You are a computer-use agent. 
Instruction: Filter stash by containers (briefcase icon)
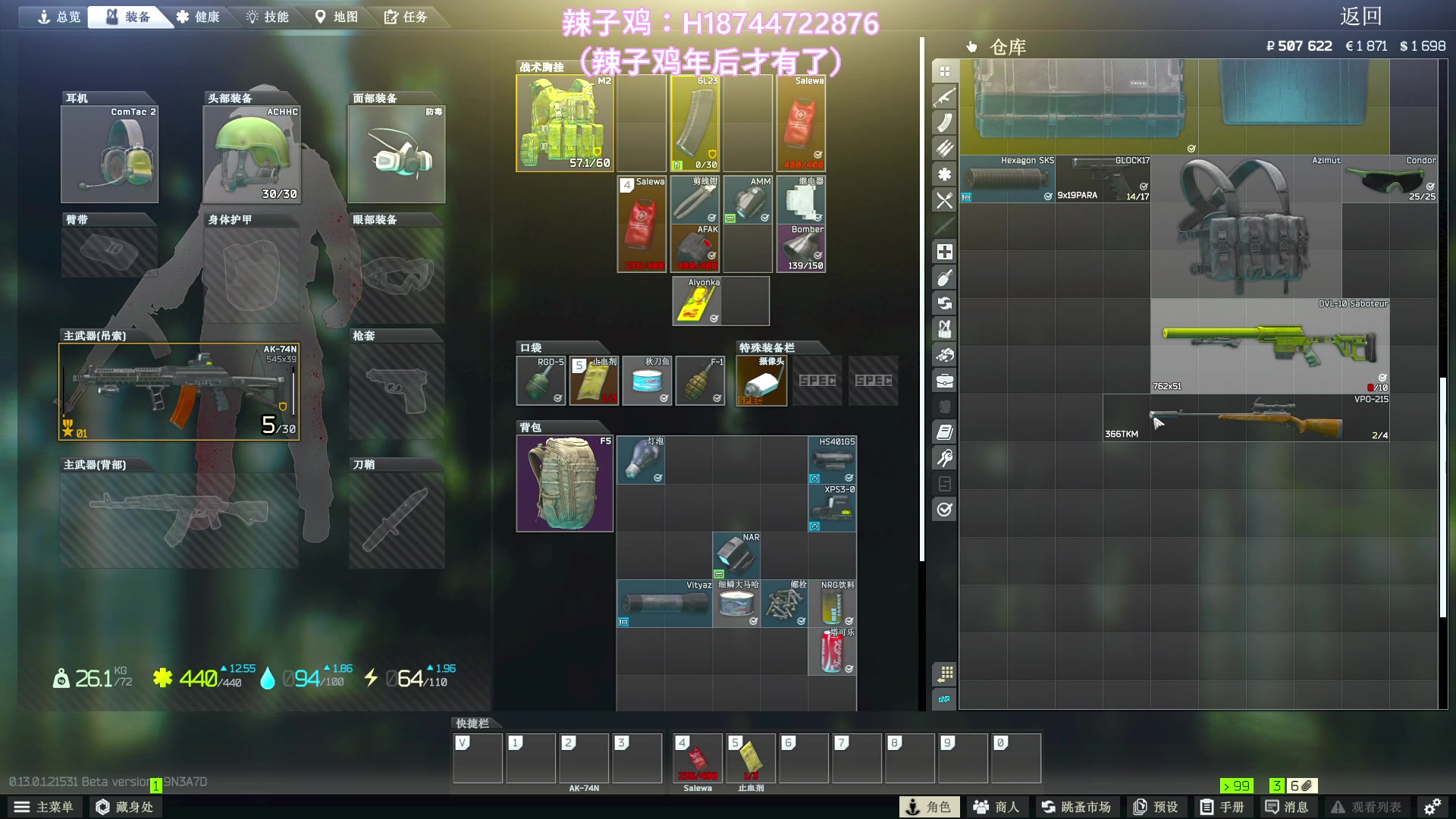tap(945, 381)
